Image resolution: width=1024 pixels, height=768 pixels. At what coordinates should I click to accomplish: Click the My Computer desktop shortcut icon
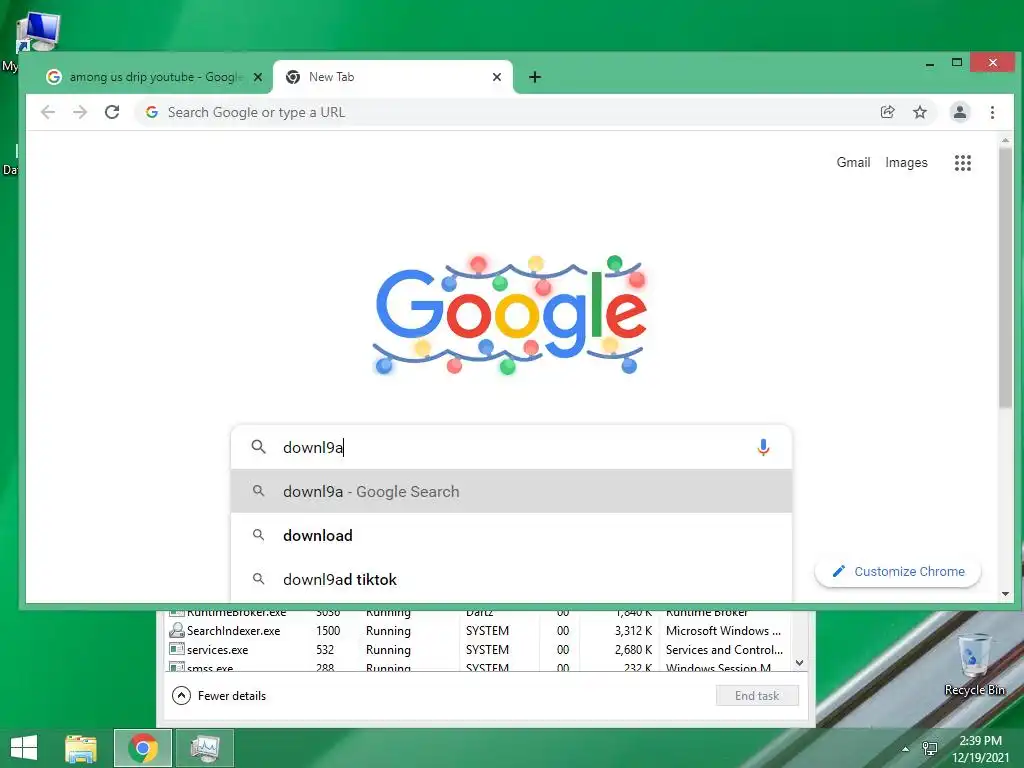[38, 33]
